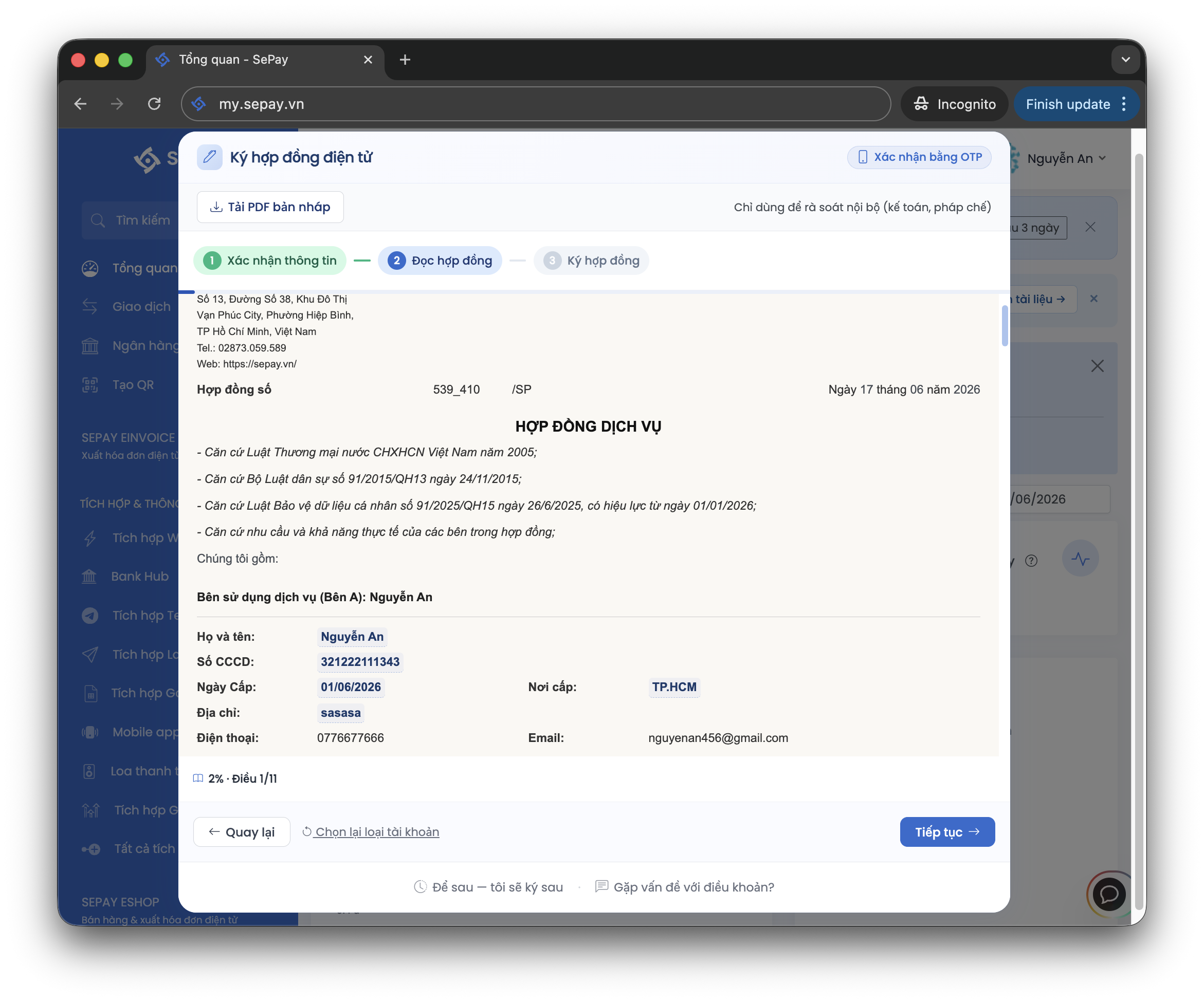Open Ngân hàng in sidebar

pos(130,345)
